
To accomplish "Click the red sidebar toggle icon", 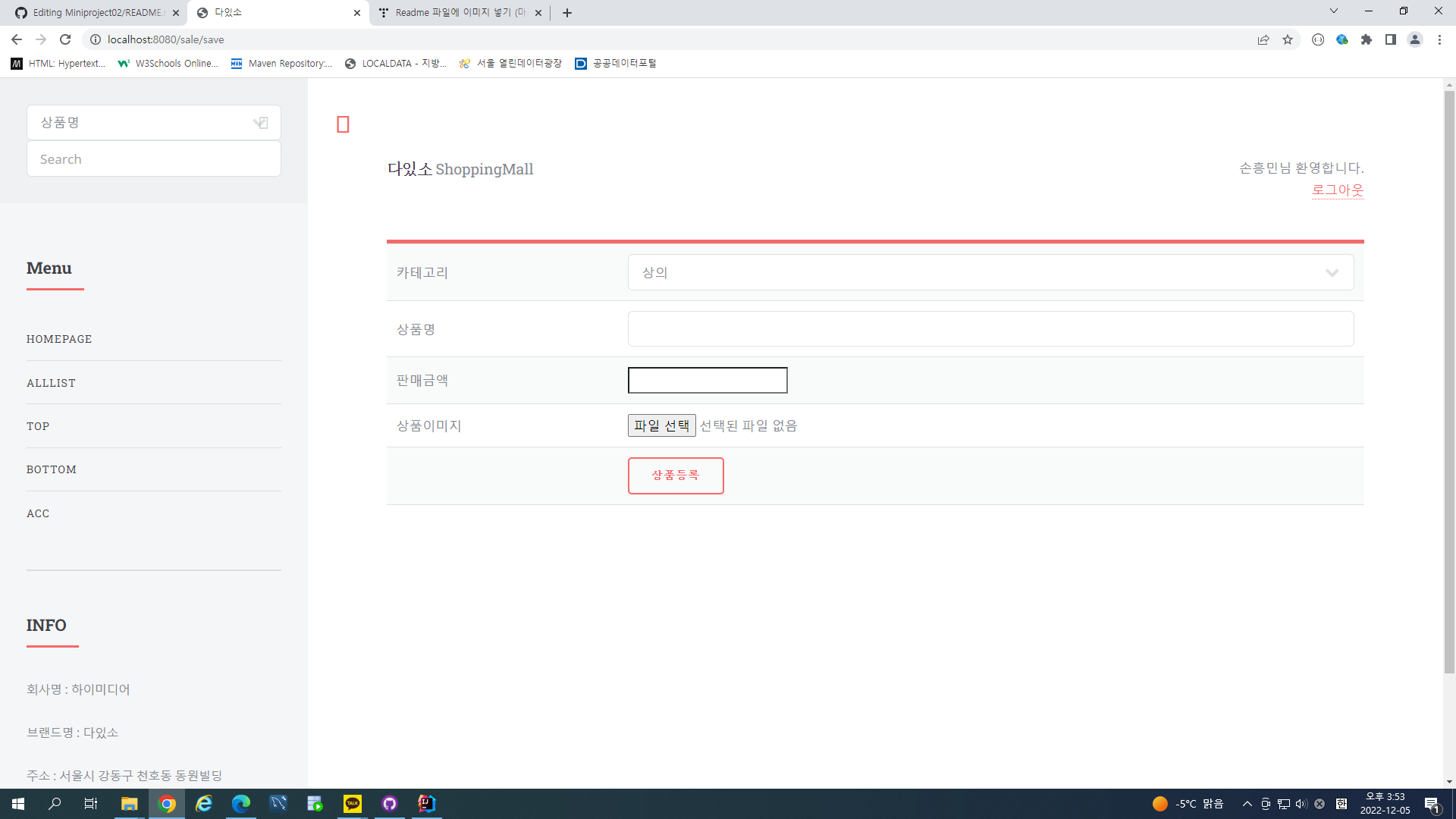I will click(x=343, y=124).
